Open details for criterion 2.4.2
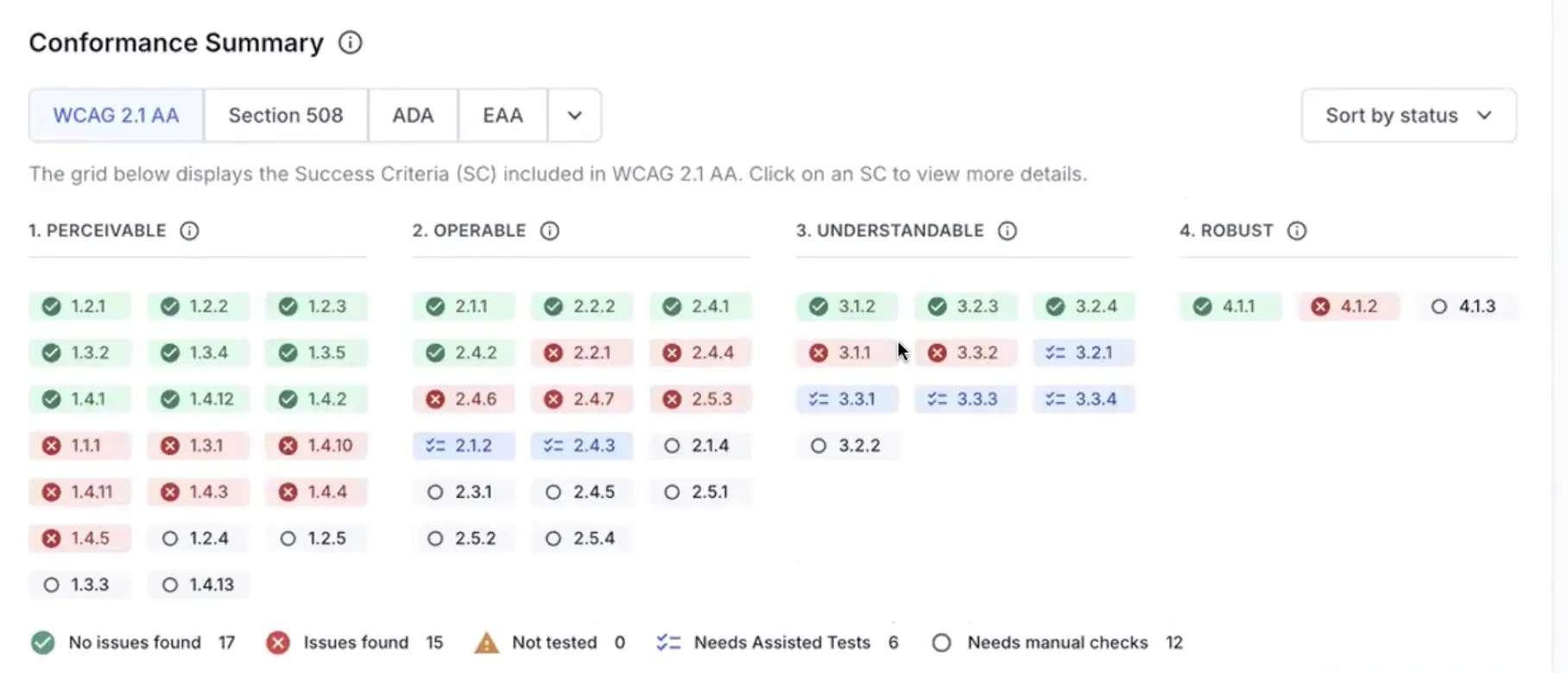Screen dimensions: 1568x673 [x=463, y=352]
